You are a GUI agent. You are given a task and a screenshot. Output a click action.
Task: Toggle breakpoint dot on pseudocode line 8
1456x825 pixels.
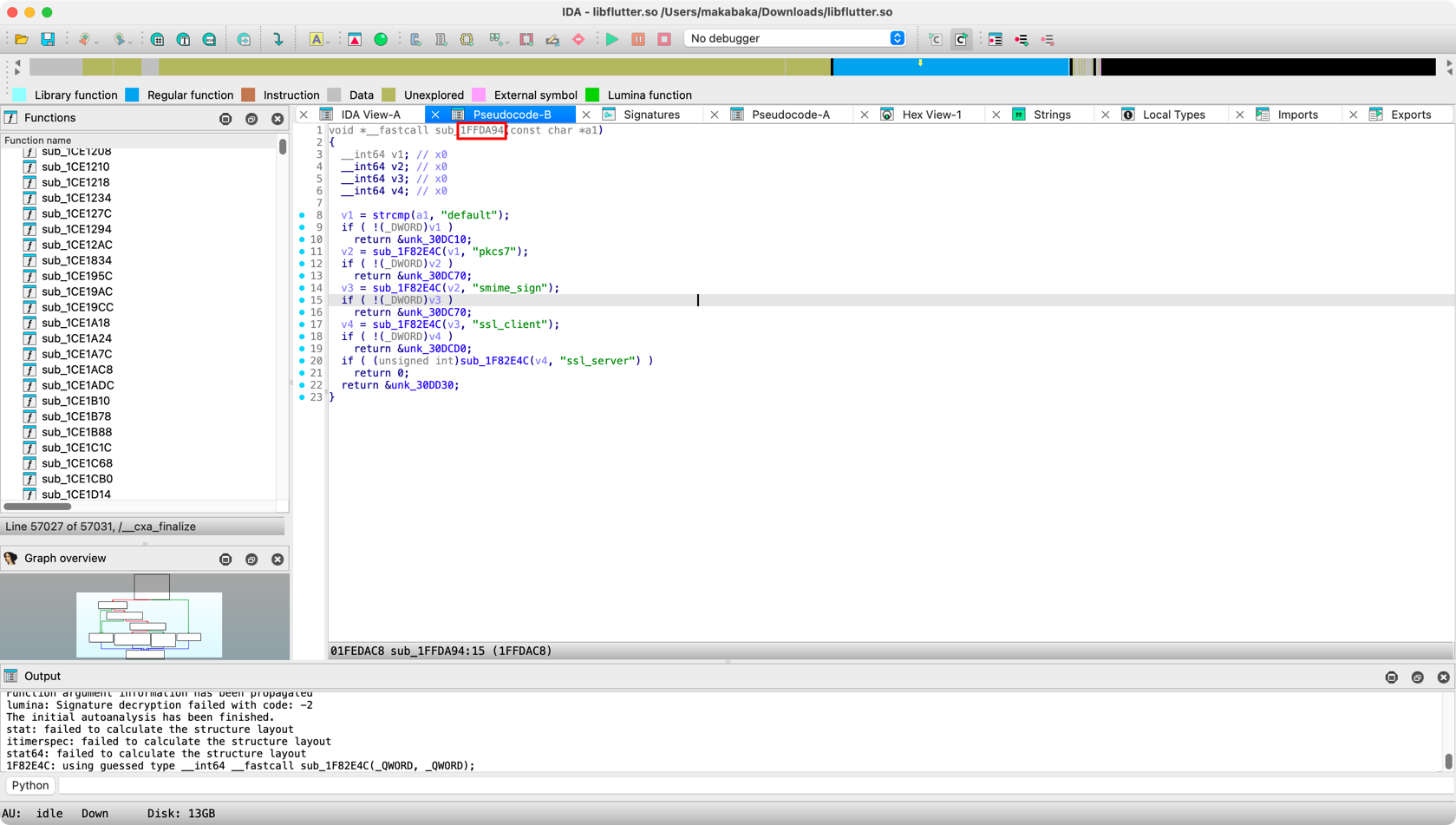coord(302,215)
